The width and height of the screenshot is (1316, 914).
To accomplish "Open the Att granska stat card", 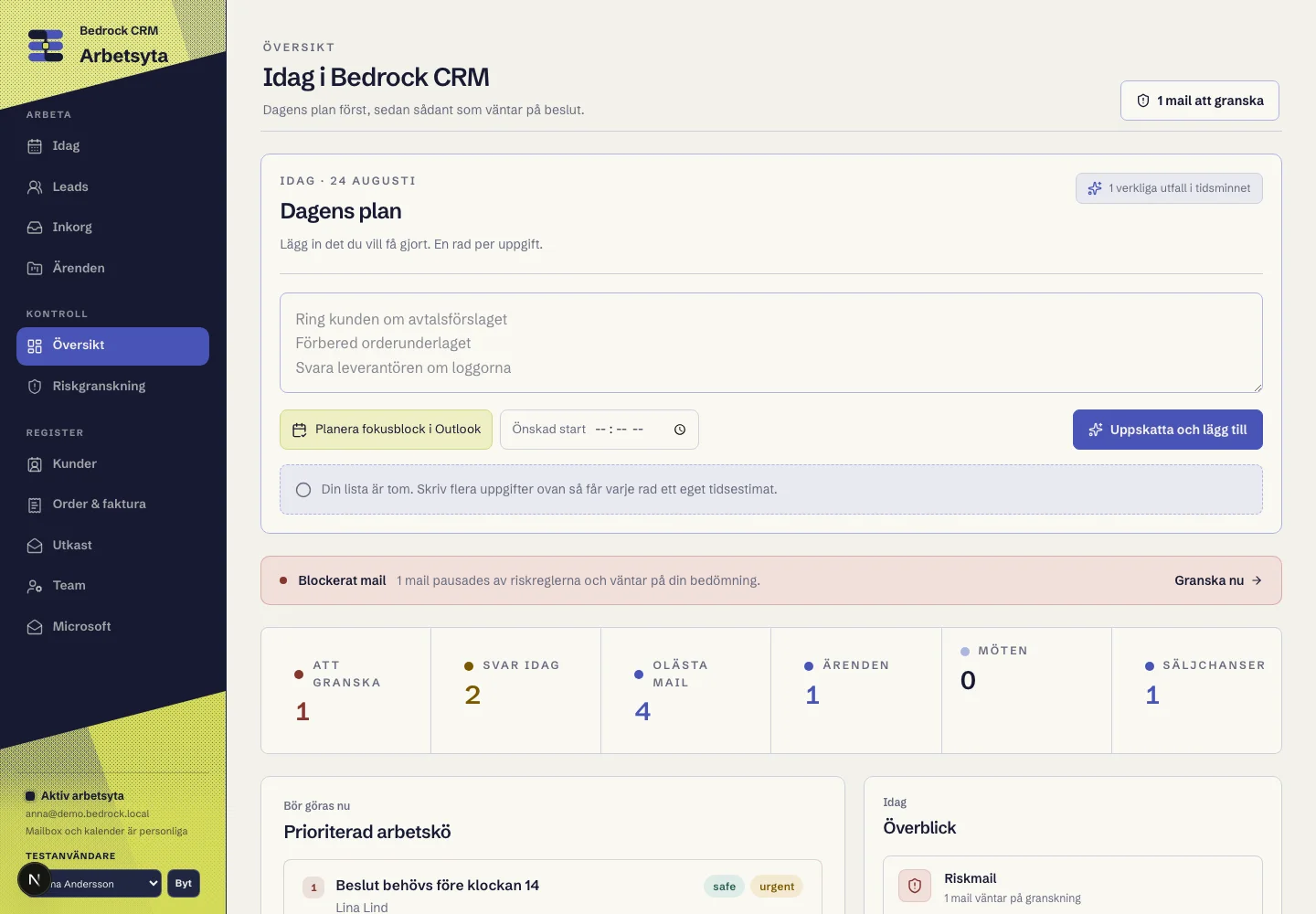I will (x=346, y=691).
